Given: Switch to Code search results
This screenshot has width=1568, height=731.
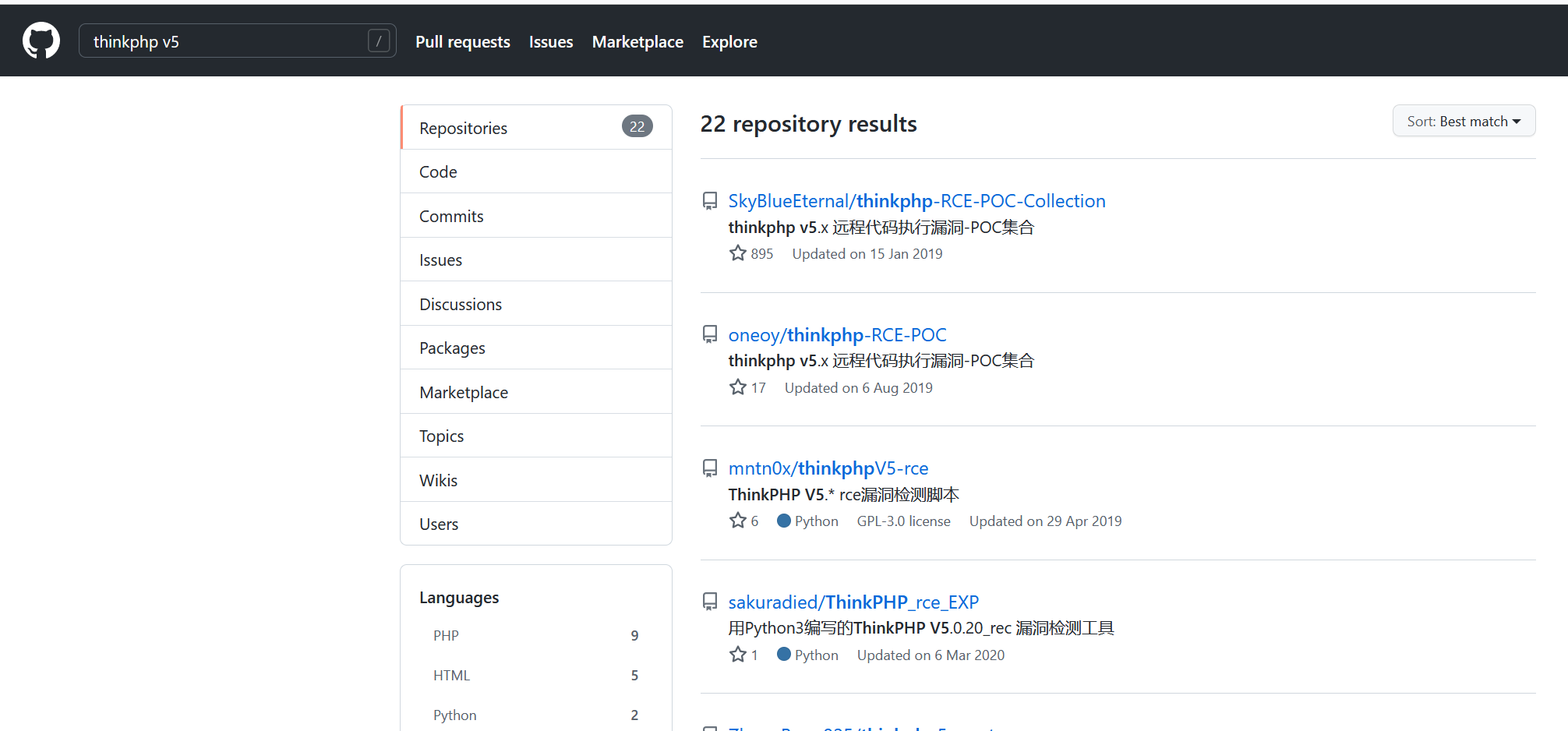Looking at the screenshot, I should (x=439, y=172).
